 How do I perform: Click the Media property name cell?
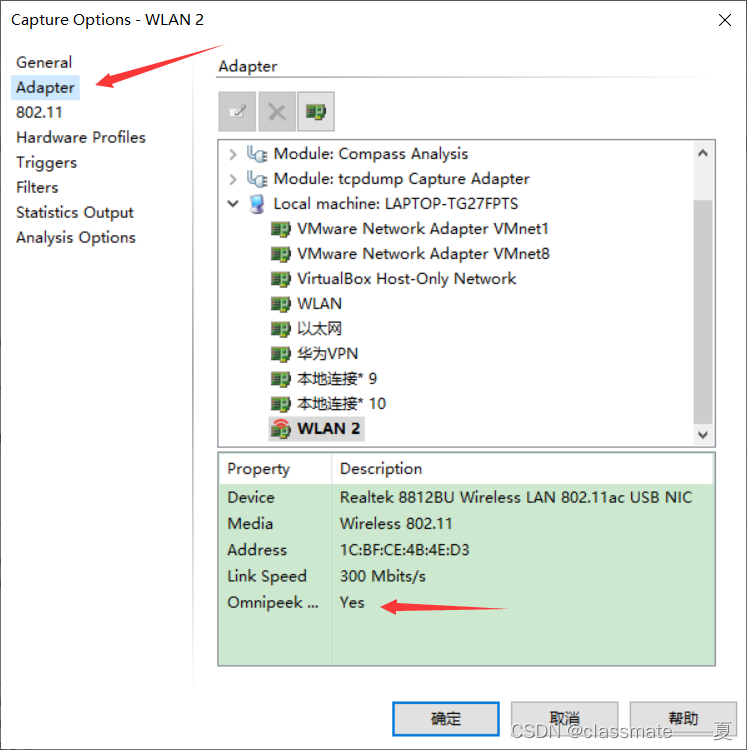(250, 524)
